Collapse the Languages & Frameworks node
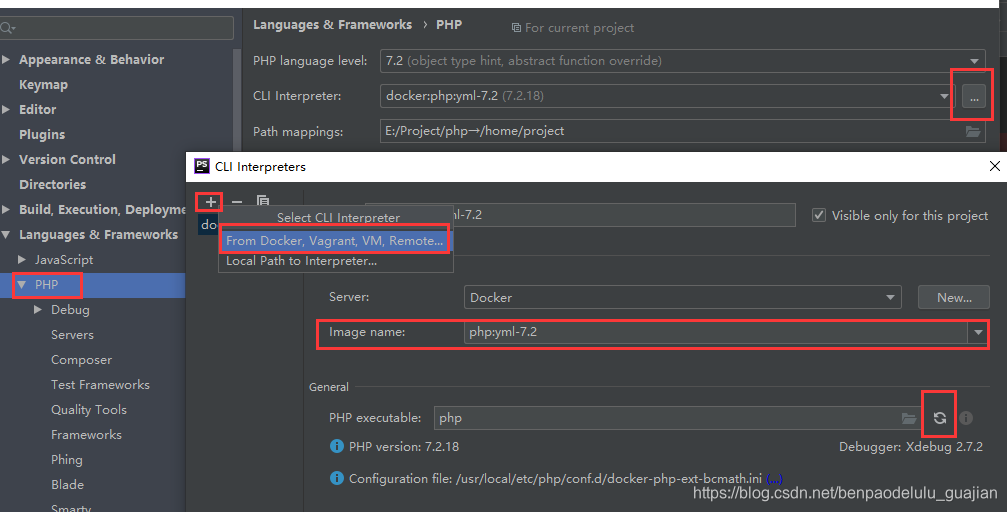This screenshot has width=1007, height=512. [6, 234]
